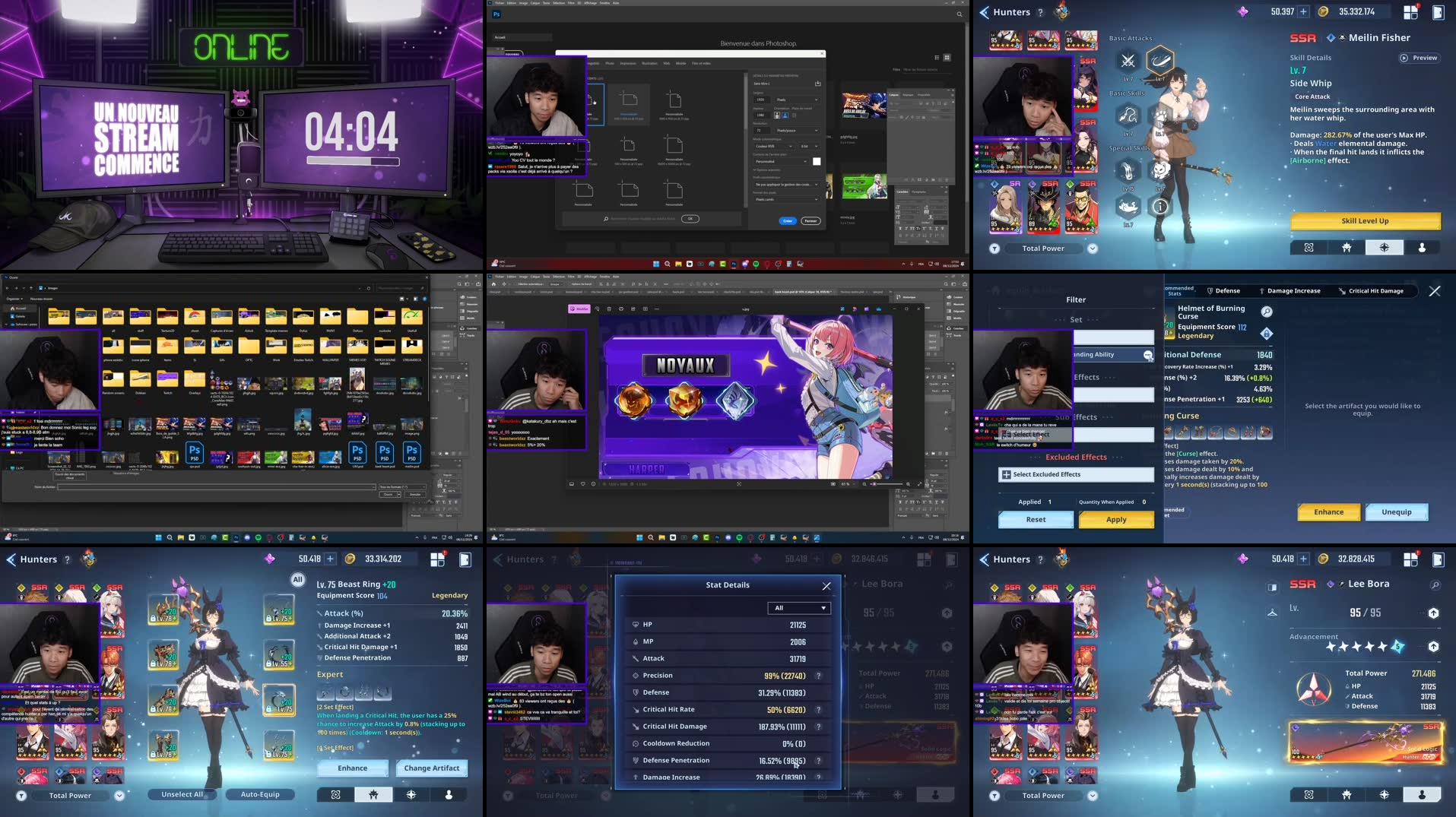Click the [Airborne] effect keyword
This screenshot has width=1456, height=817.
point(1308,160)
